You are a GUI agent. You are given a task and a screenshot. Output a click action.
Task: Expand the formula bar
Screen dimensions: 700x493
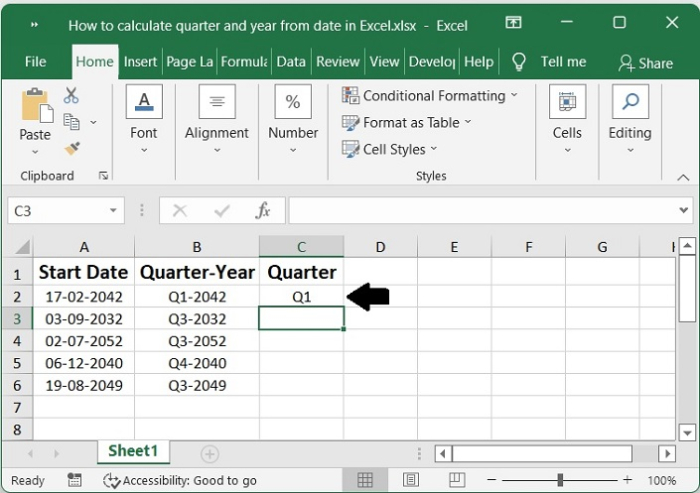coord(683,210)
